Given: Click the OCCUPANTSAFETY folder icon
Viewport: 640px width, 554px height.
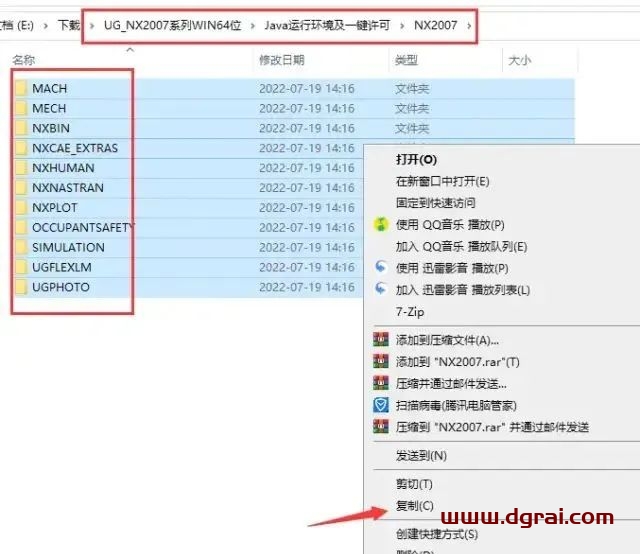Looking at the screenshot, I should tap(21, 227).
